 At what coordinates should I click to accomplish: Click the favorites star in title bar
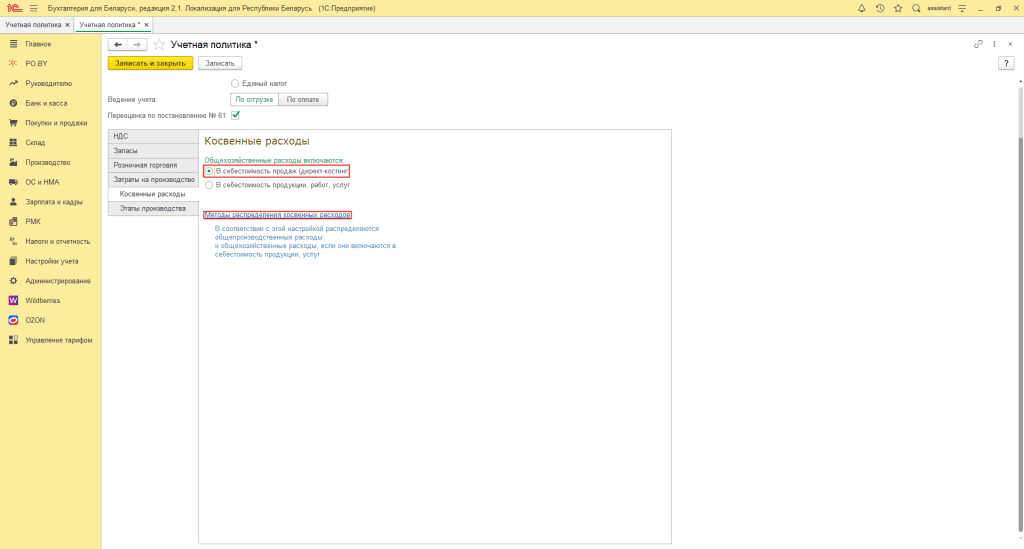[898, 8]
